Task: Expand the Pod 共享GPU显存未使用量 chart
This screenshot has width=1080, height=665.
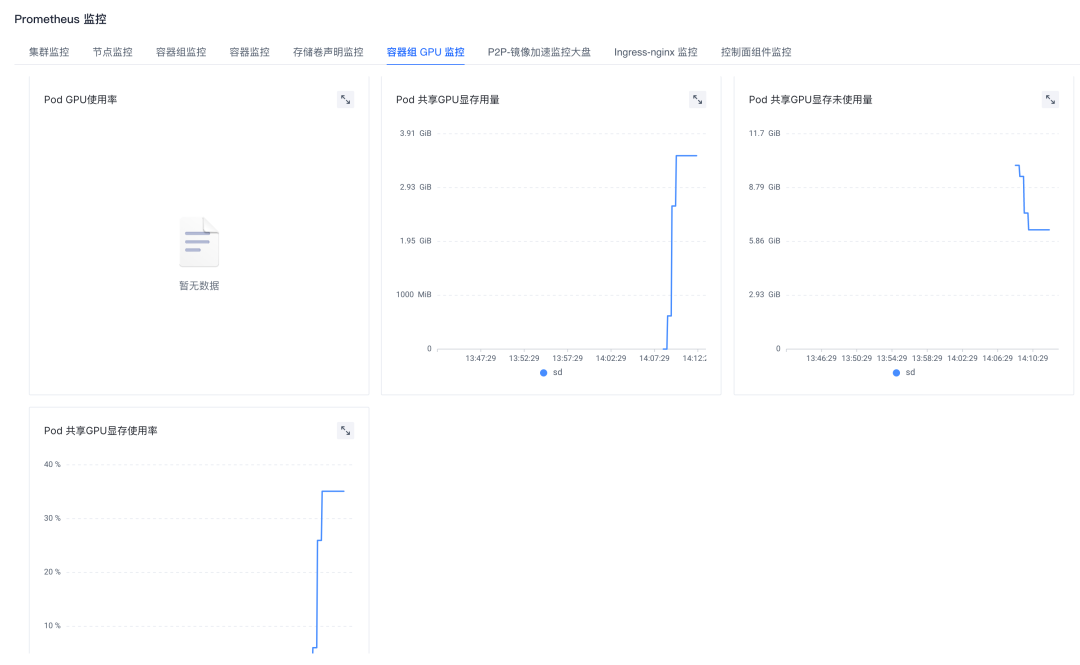Action: [1050, 99]
